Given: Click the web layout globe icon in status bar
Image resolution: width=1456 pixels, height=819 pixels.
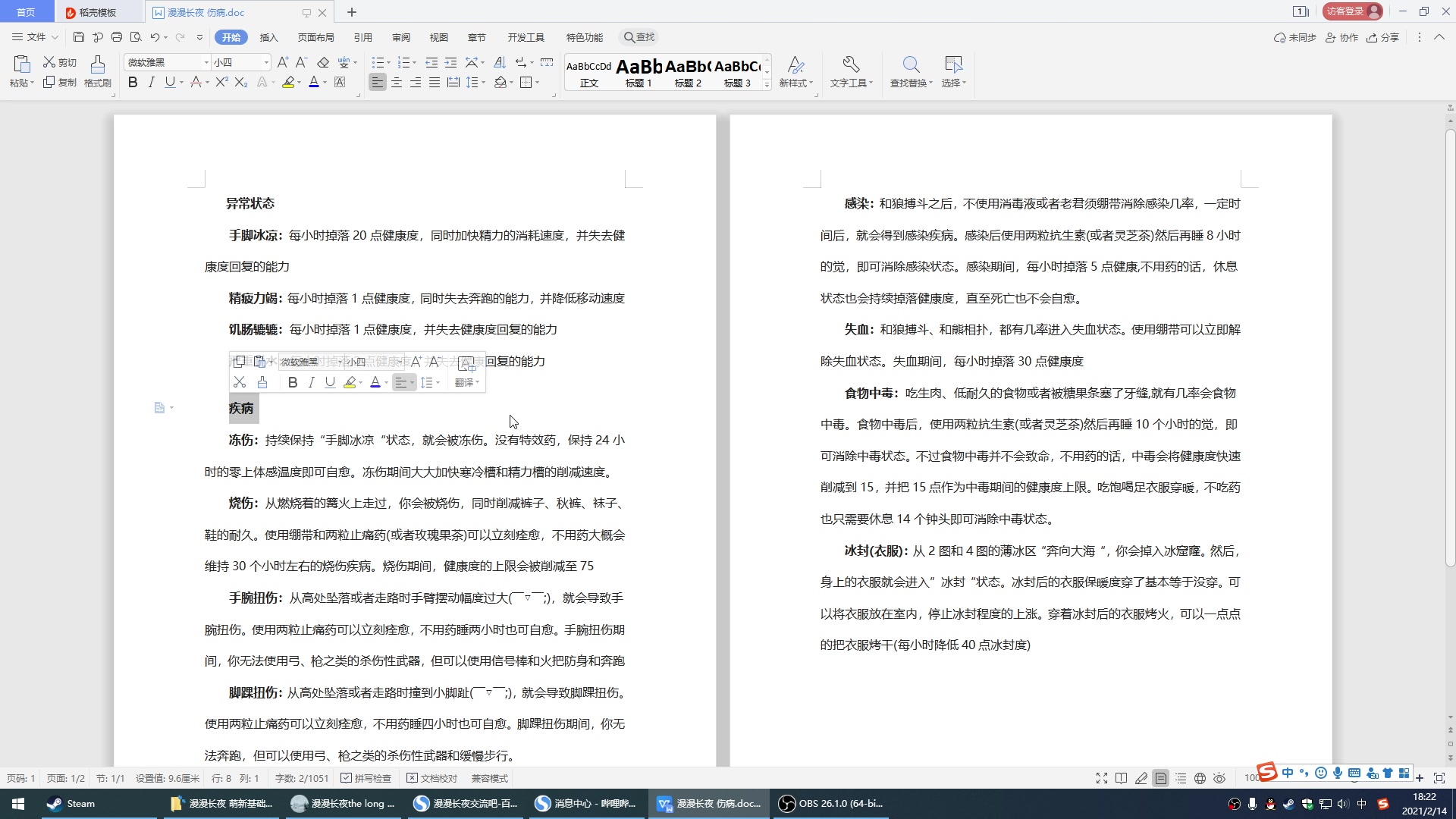Looking at the screenshot, I should click(1200, 778).
